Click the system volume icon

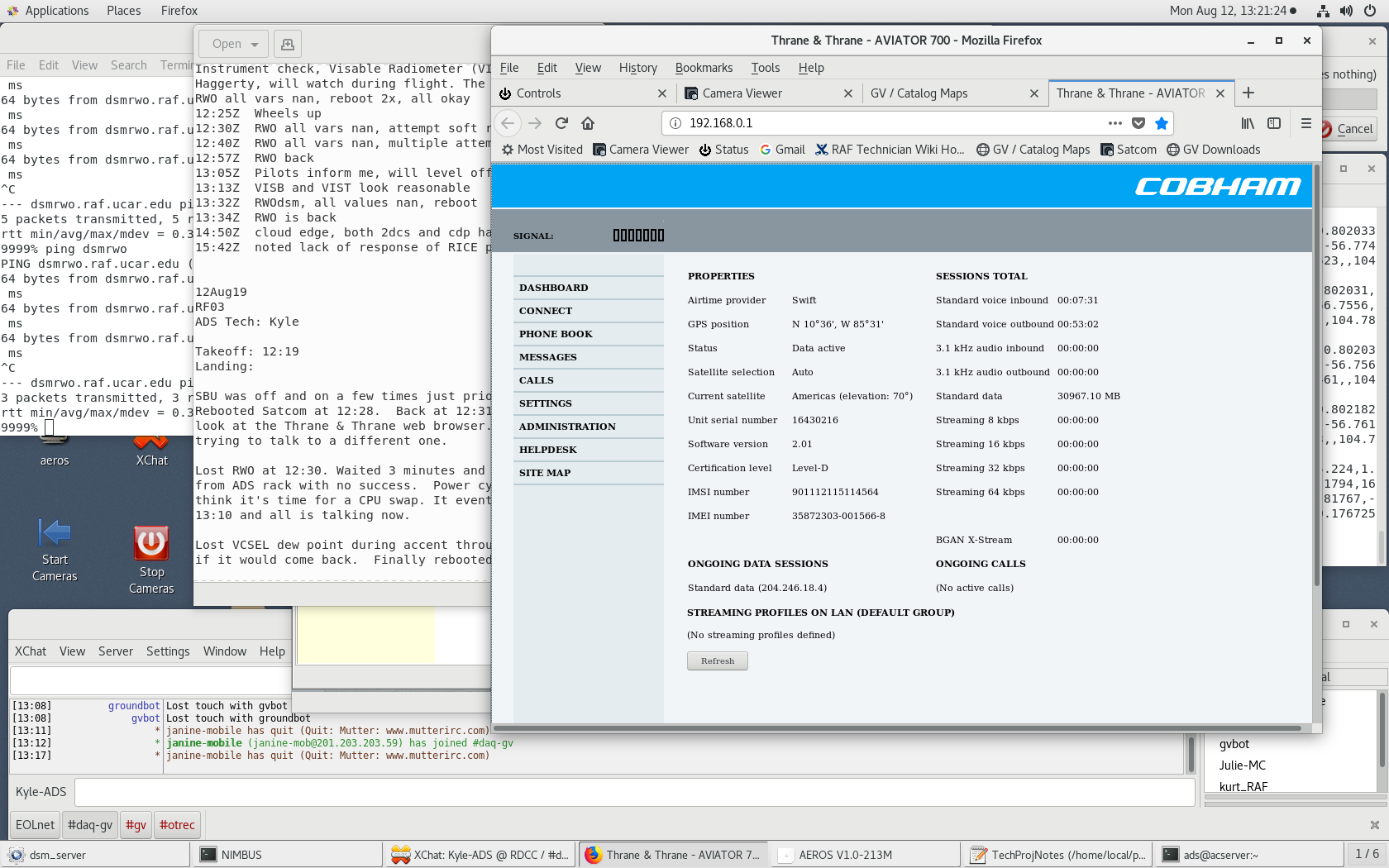pyautogui.click(x=1346, y=11)
